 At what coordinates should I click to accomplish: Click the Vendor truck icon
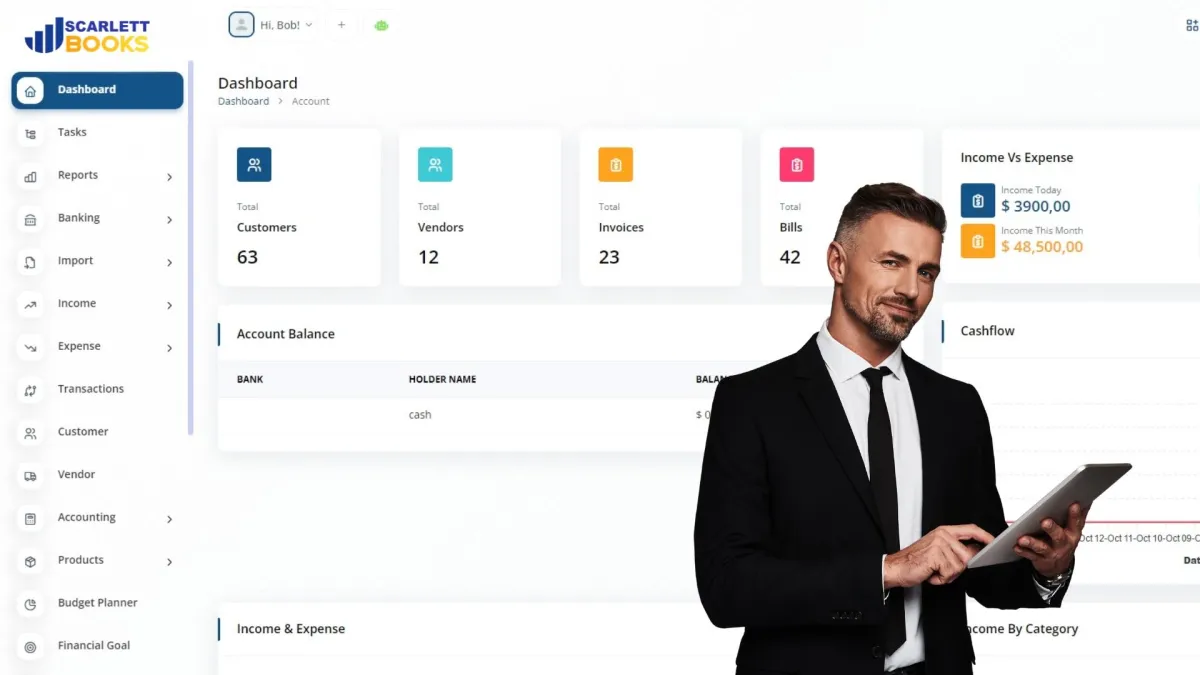point(30,476)
